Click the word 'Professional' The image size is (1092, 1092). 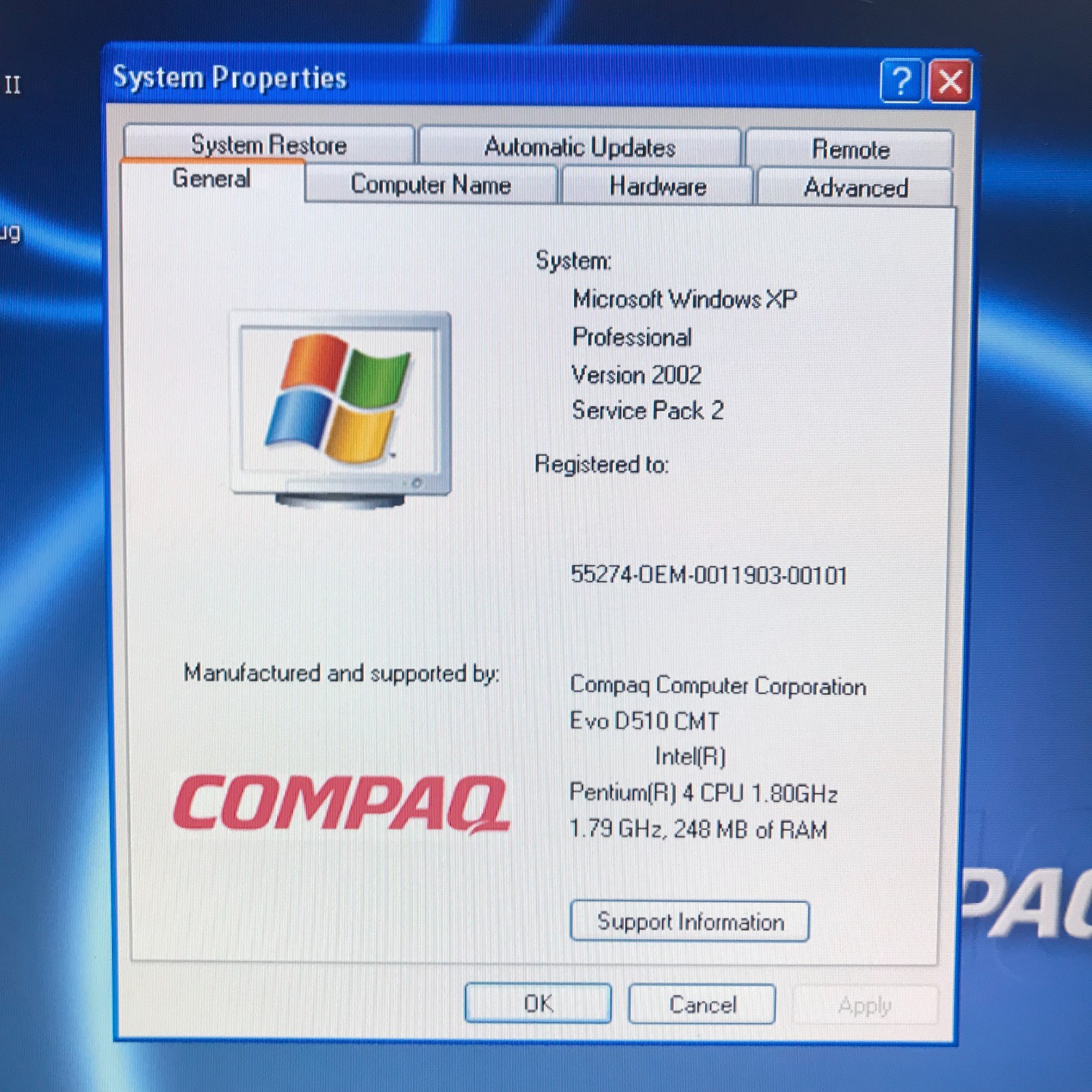pos(632,337)
